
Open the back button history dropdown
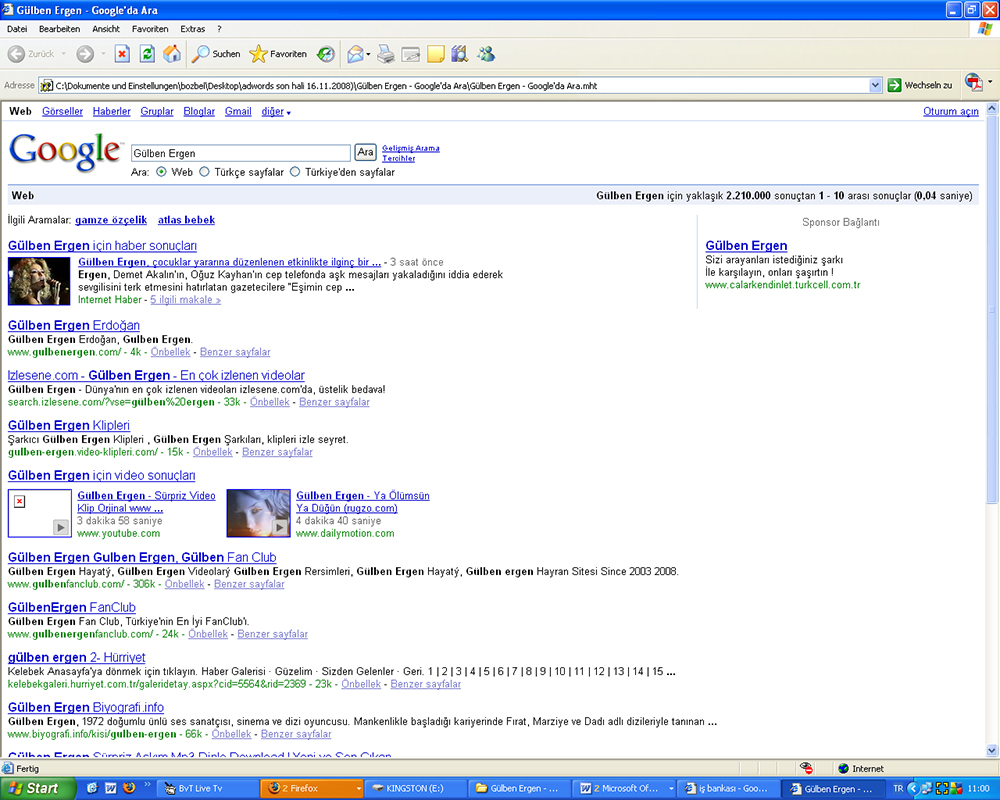(x=63, y=54)
